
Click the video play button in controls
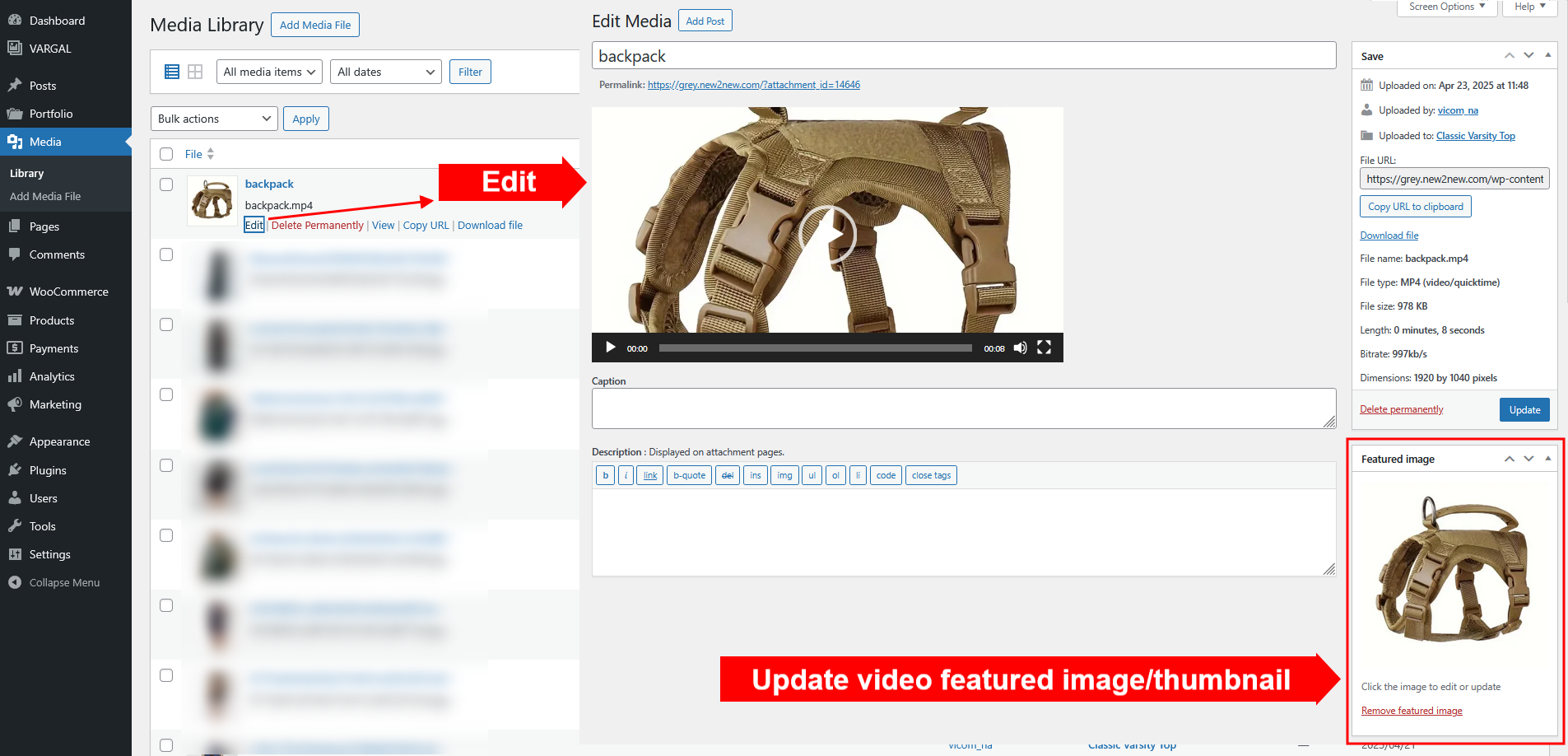click(611, 348)
